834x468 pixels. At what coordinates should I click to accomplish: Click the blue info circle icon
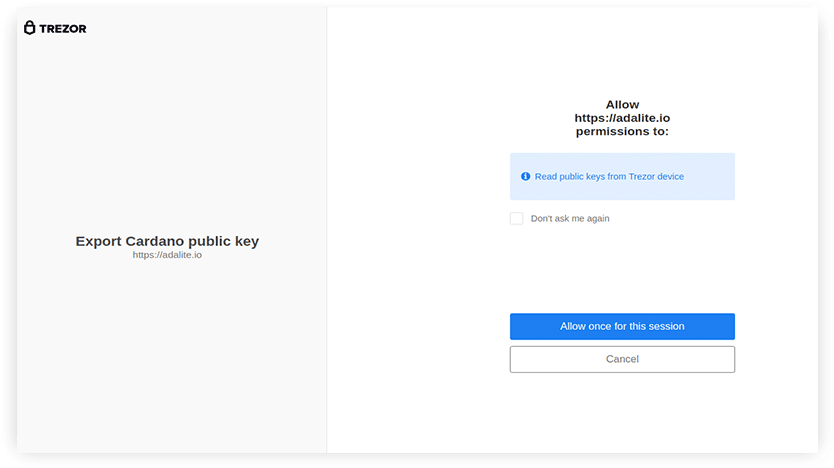click(x=526, y=177)
